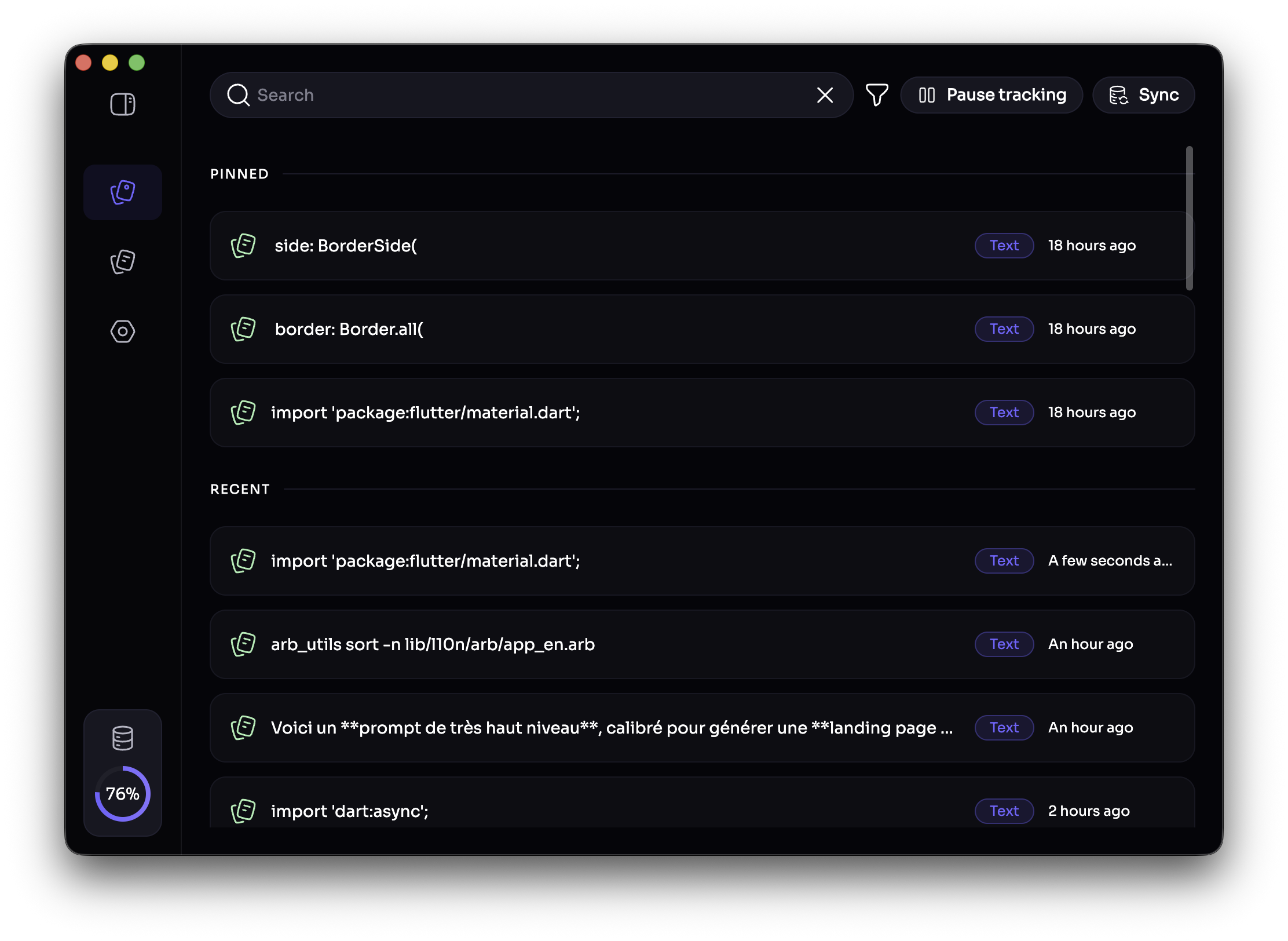This screenshot has width=1288, height=941.
Task: Click the 76% storage progress ring
Action: [x=122, y=794]
